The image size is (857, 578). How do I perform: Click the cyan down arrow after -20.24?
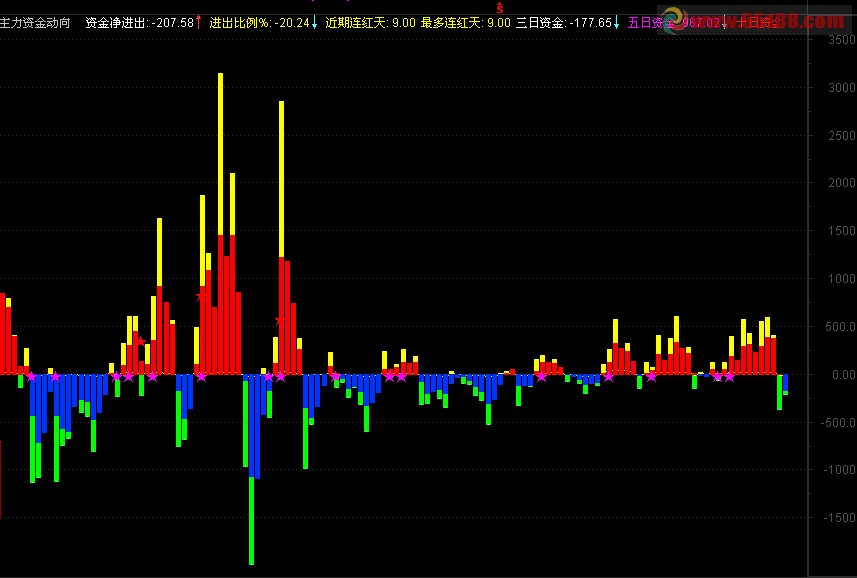click(314, 22)
